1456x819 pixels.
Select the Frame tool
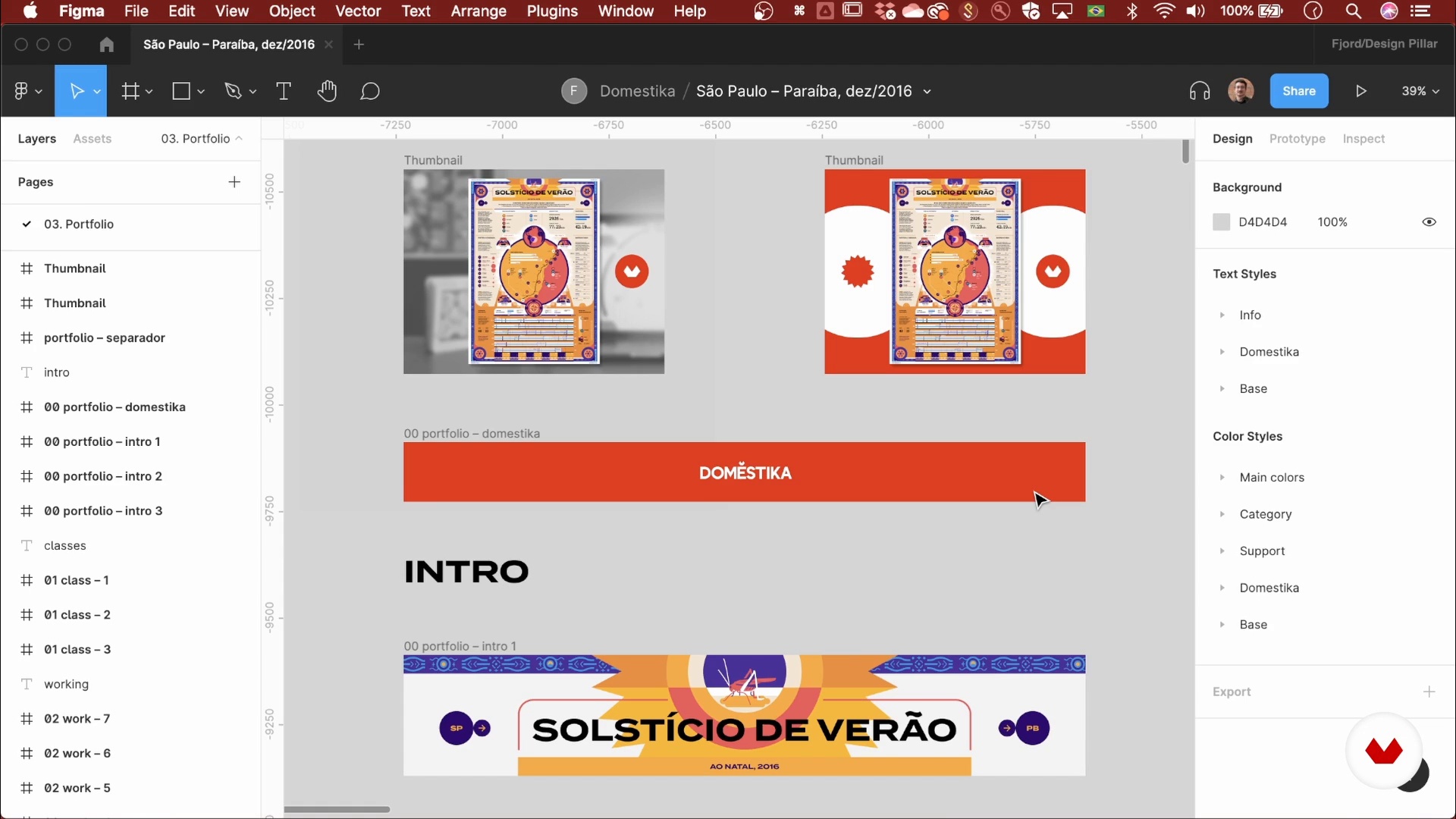pyautogui.click(x=130, y=91)
